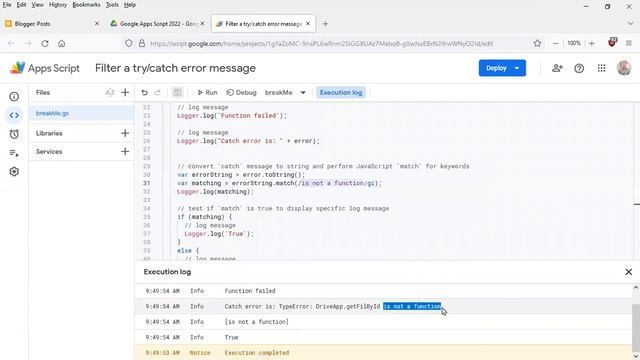Image resolution: width=640 pixels, height=360 pixels.
Task: Save project with the disk icon
Action: [178, 93]
